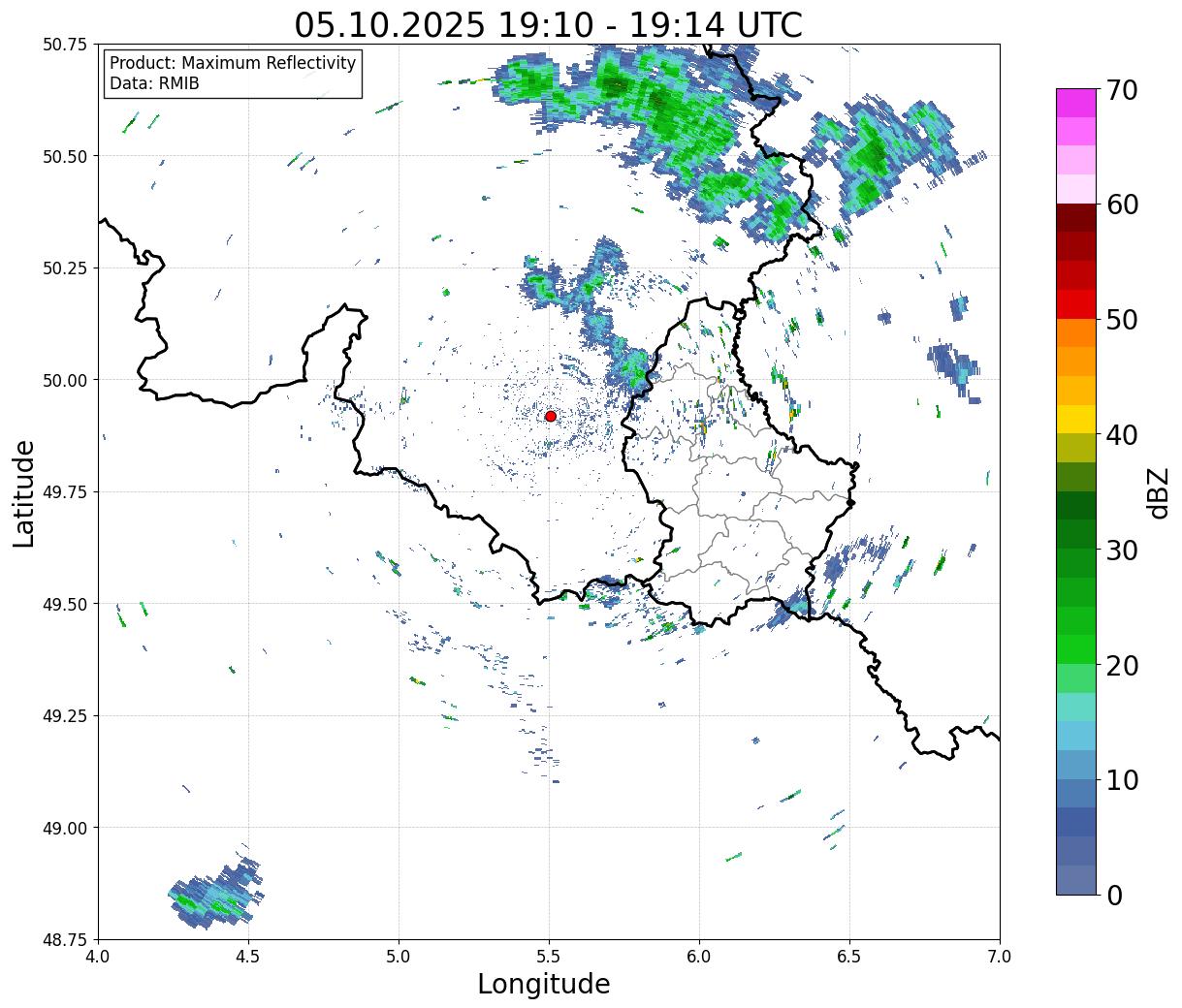
Task: Click the 'Latitude' axis label
Action: [x=24, y=492]
